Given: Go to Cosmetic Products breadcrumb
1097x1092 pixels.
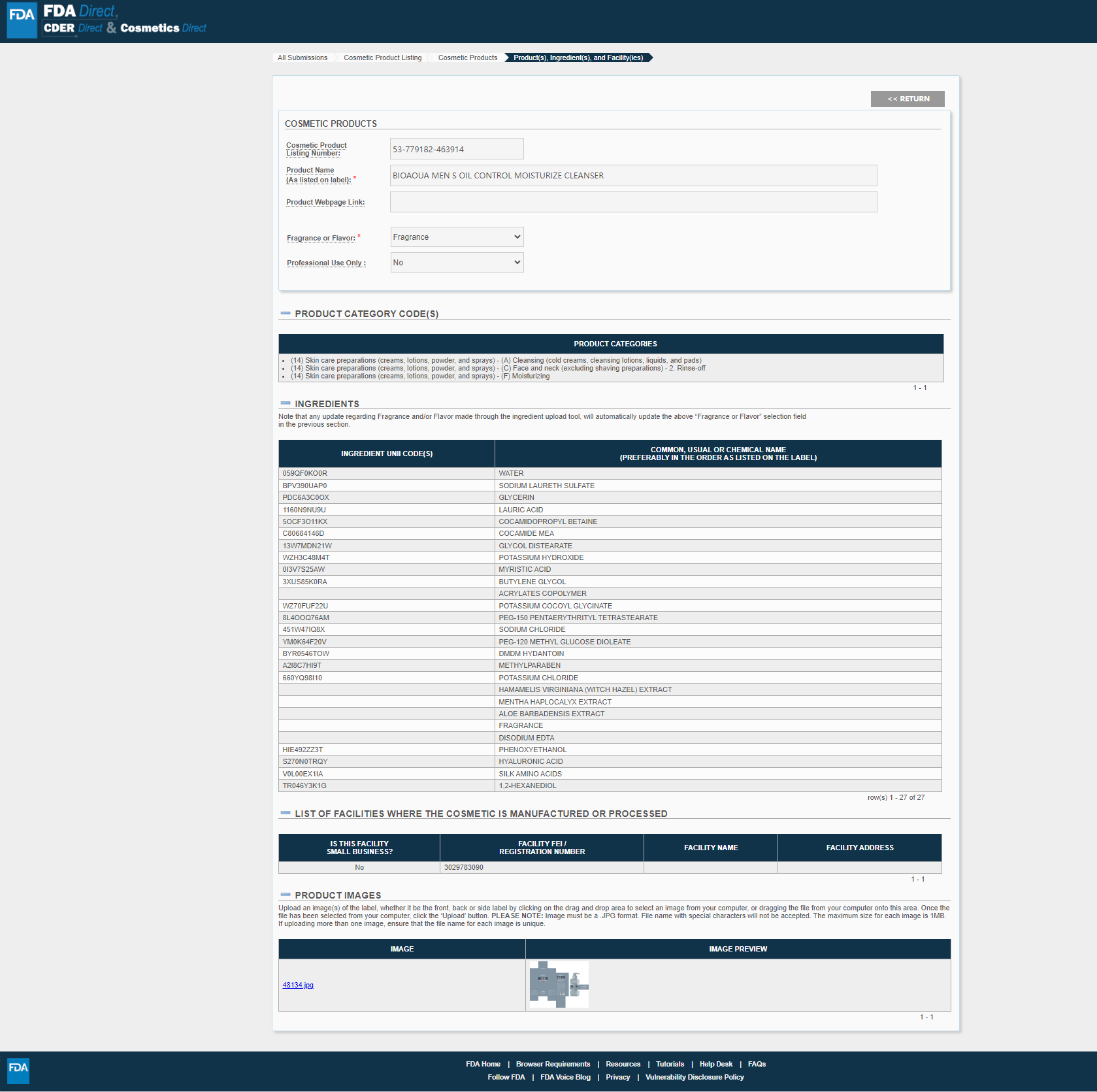Looking at the screenshot, I should (467, 58).
